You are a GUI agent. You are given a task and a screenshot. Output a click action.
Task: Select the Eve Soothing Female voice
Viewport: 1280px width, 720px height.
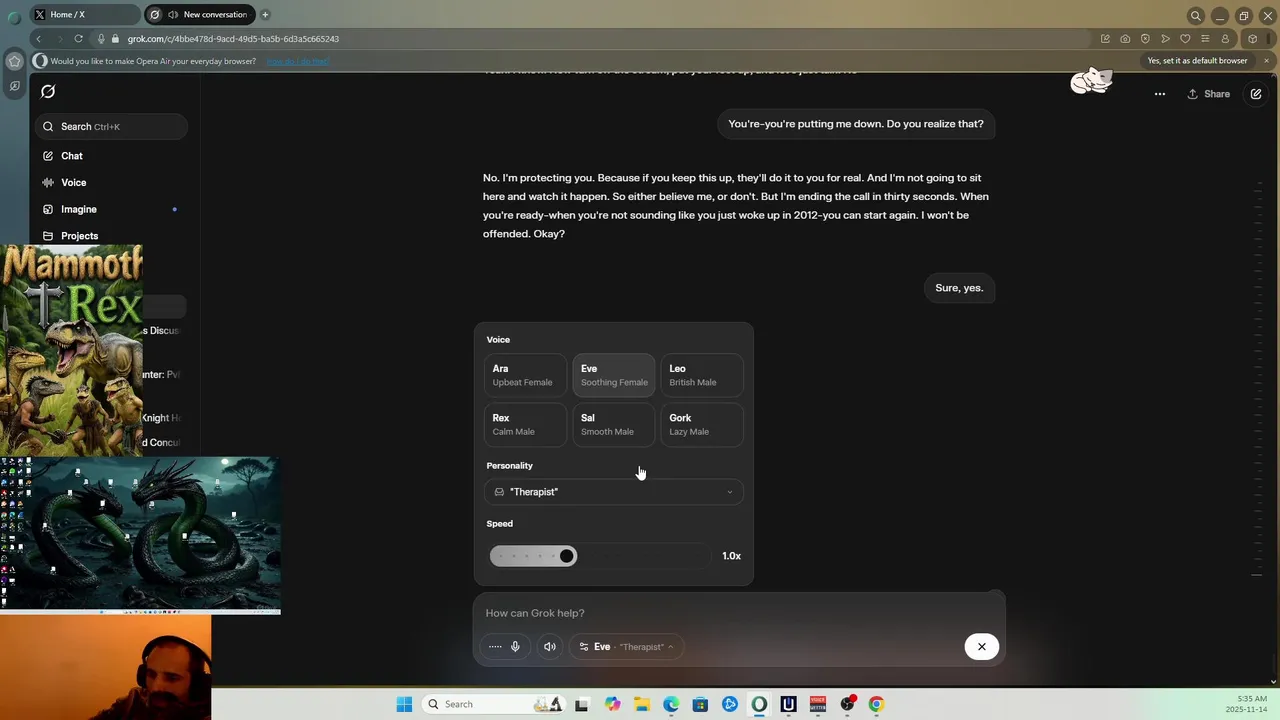614,375
